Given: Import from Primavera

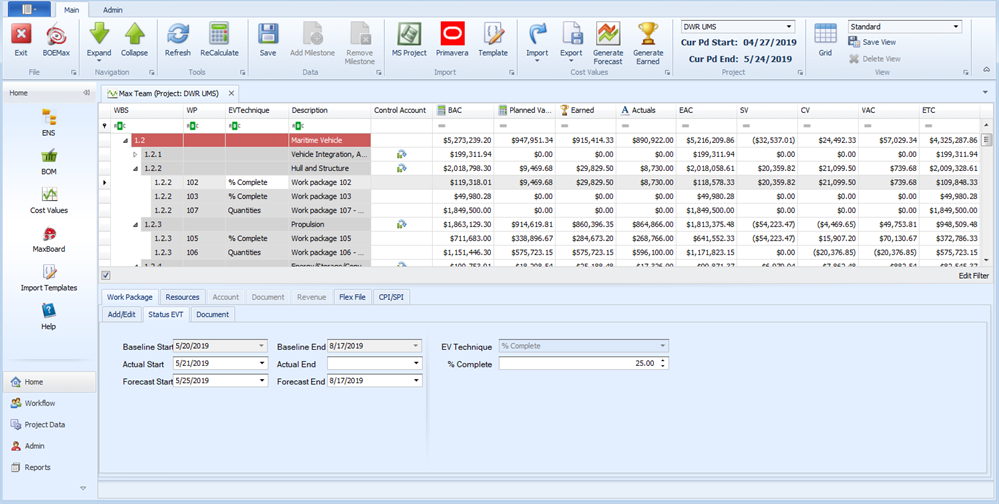Looking at the screenshot, I should pyautogui.click(x=452, y=39).
